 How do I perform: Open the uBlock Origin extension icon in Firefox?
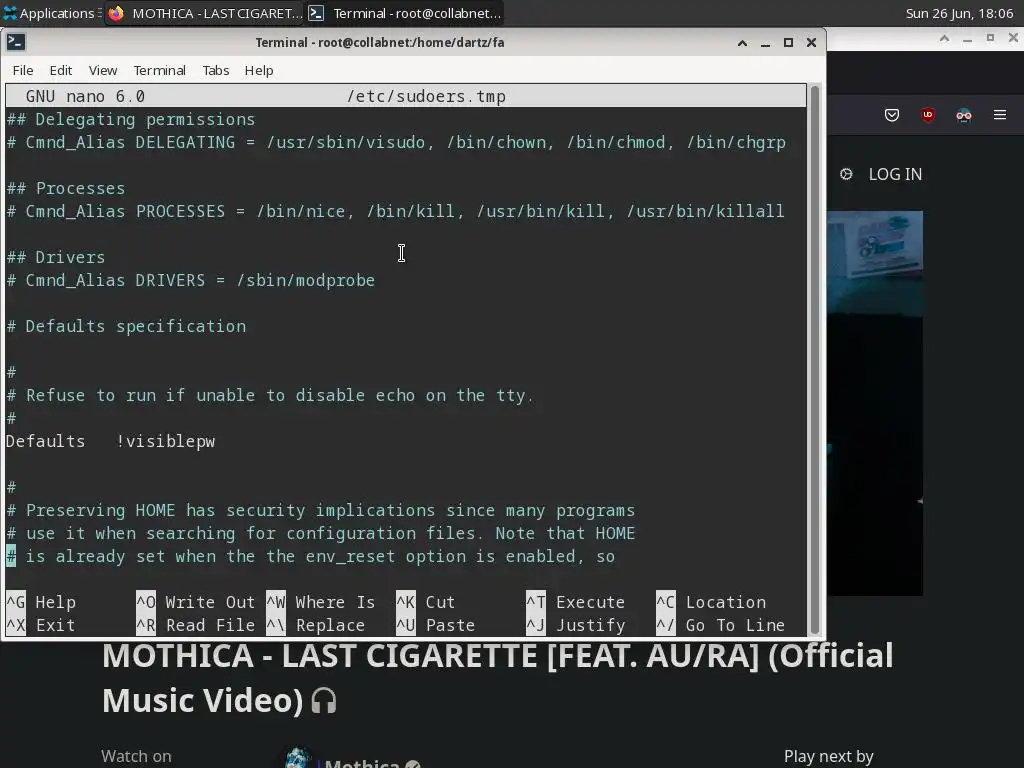pyautogui.click(x=927, y=116)
